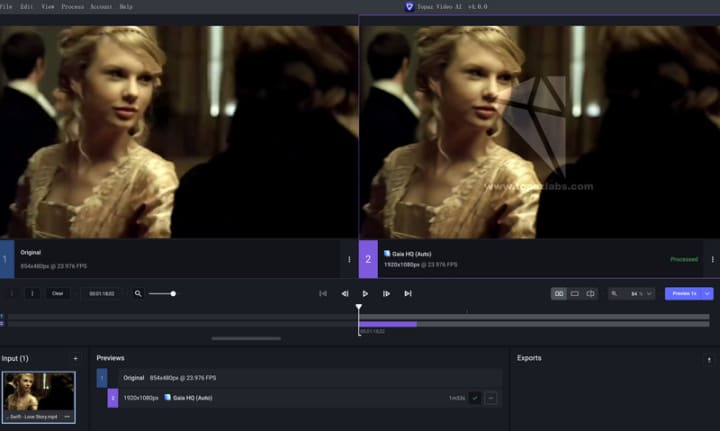Click the checkmark button on Gaia preview row
Image resolution: width=720 pixels, height=431 pixels.
coord(475,398)
